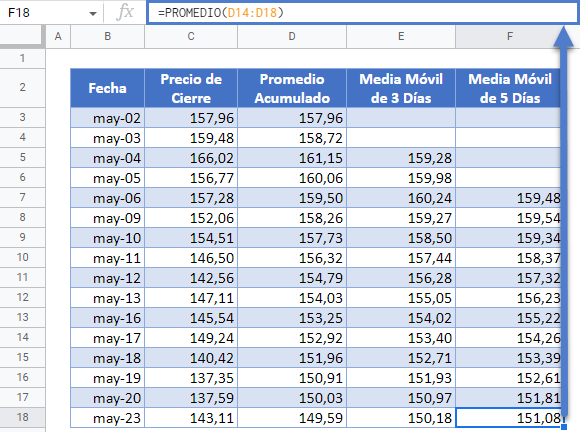Select the may-20 date cell

[107, 398]
